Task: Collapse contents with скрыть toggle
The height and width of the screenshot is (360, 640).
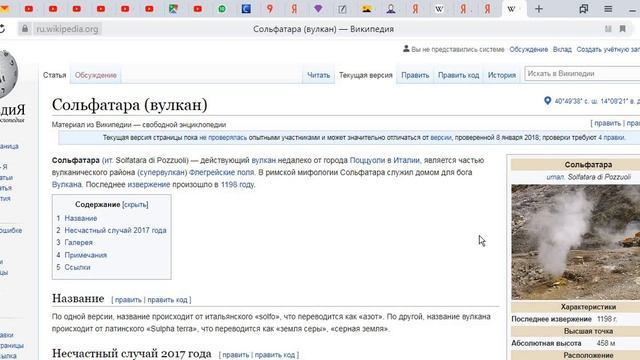Action: (x=135, y=204)
